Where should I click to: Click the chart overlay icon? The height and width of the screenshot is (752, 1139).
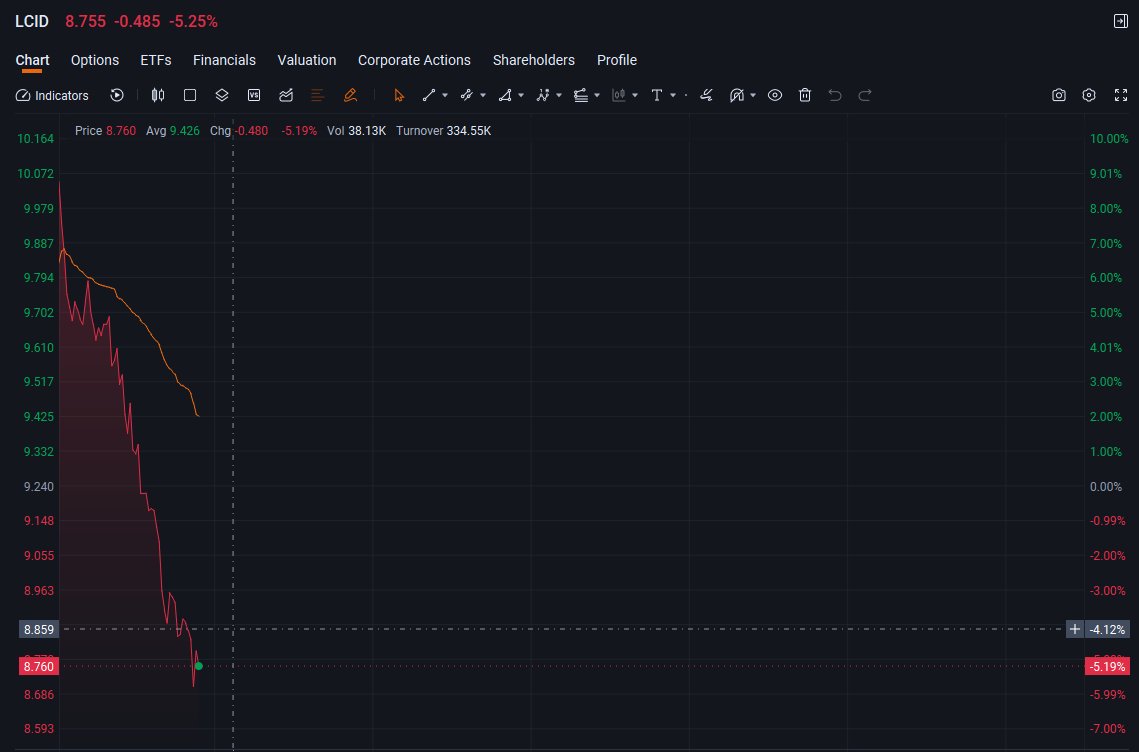pyautogui.click(x=286, y=95)
